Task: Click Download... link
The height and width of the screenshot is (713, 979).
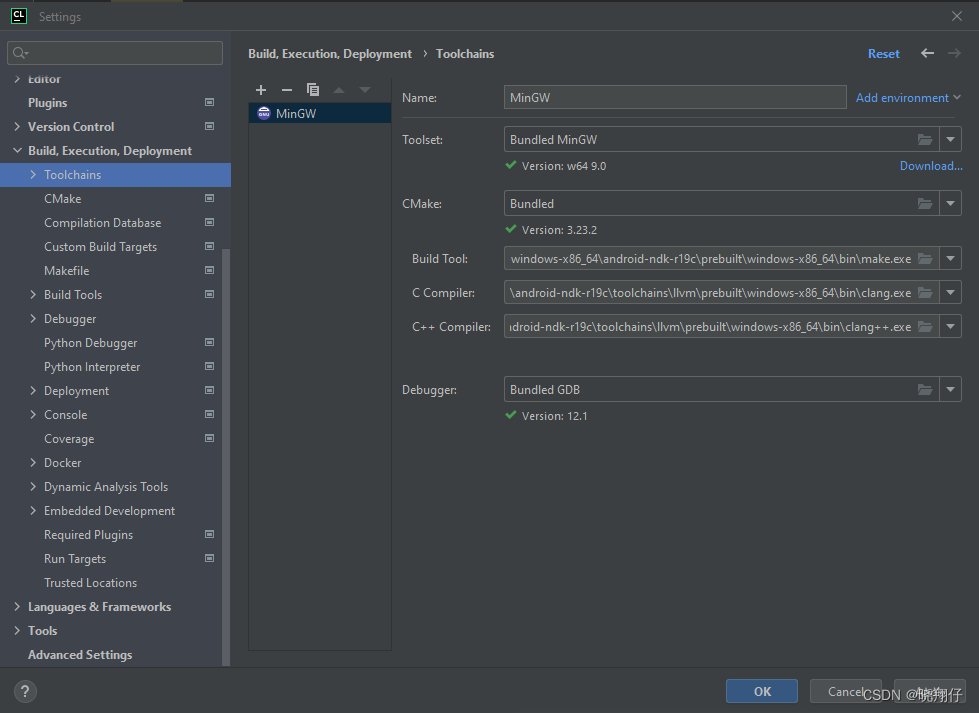Action: click(931, 165)
